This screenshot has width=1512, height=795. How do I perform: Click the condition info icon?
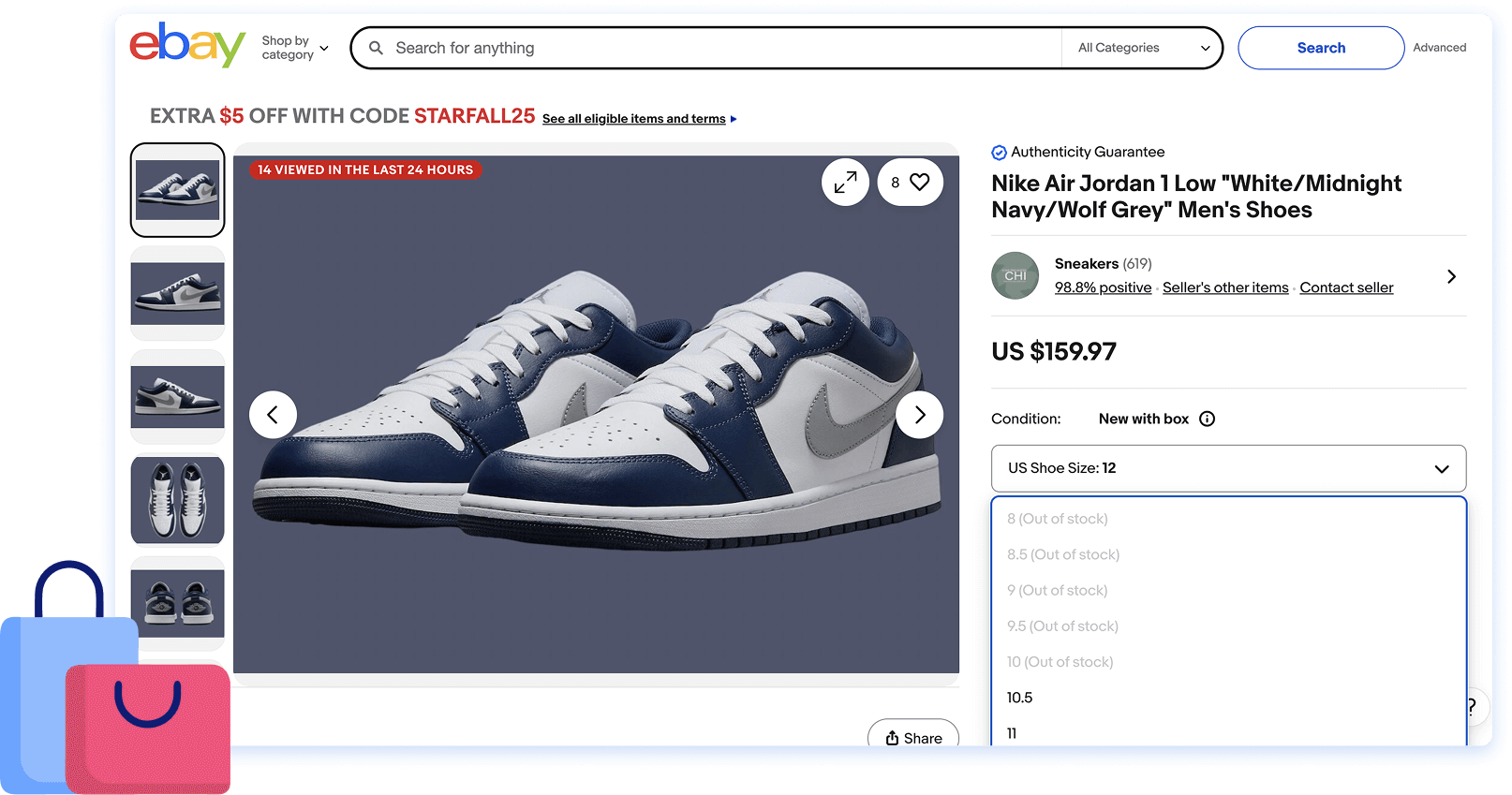pos(1207,419)
